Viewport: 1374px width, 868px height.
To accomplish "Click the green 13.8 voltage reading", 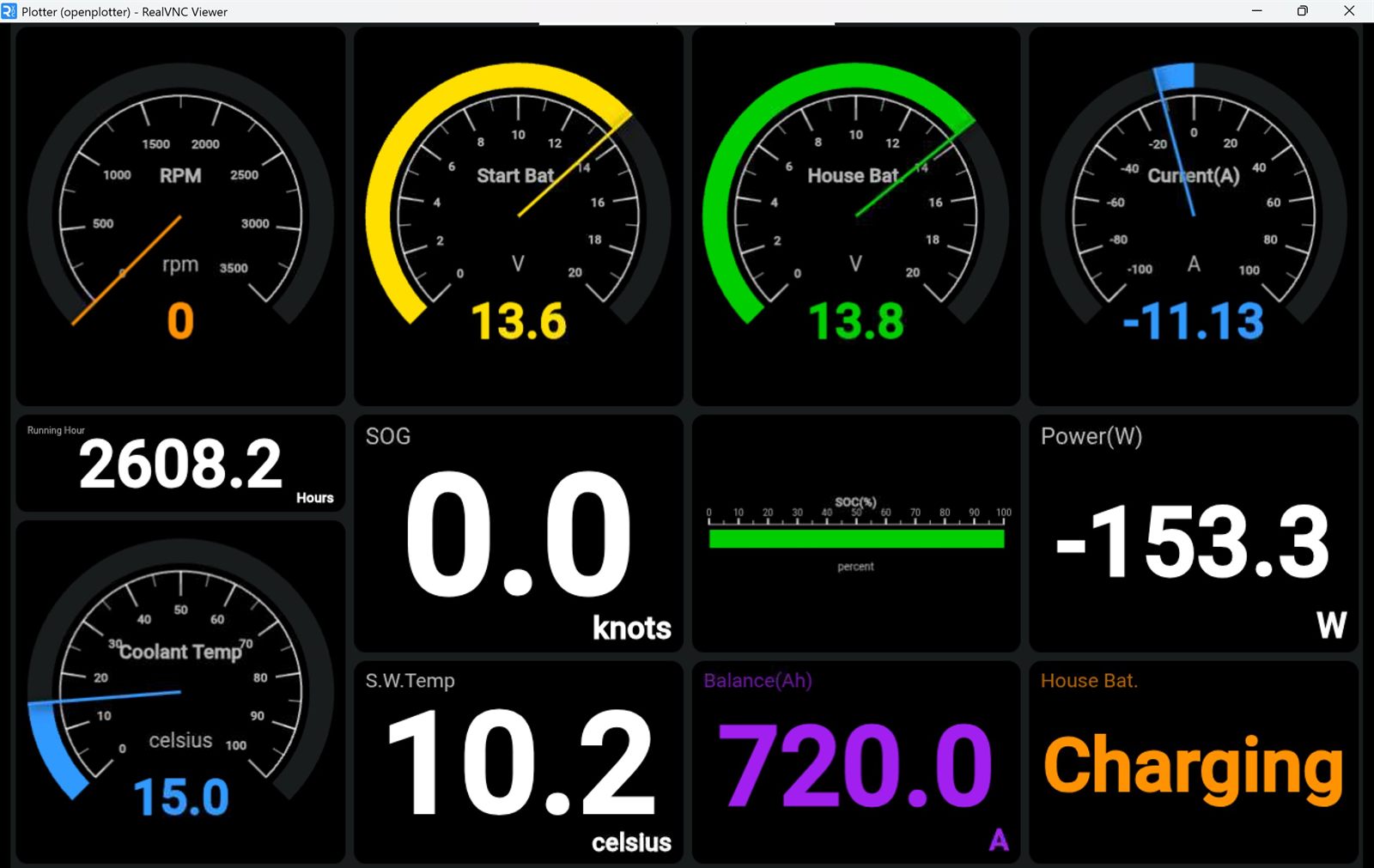I will [856, 322].
